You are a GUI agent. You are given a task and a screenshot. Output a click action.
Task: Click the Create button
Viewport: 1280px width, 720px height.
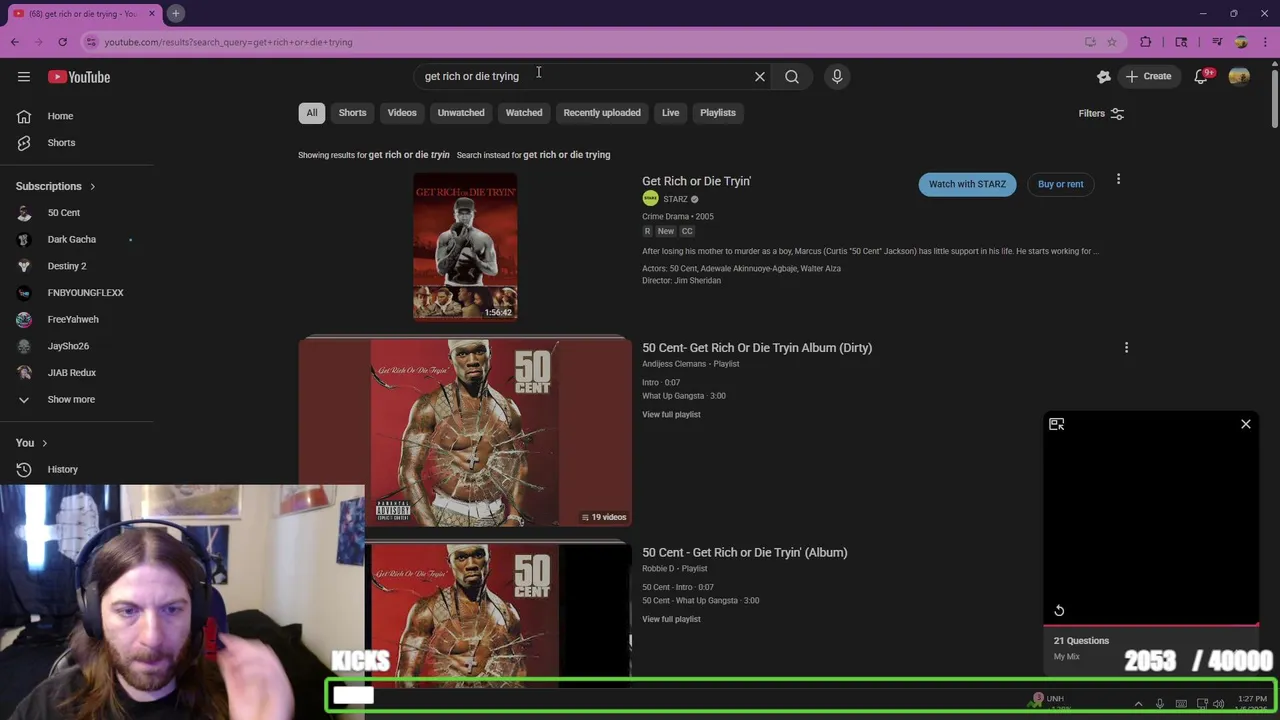click(x=1147, y=77)
